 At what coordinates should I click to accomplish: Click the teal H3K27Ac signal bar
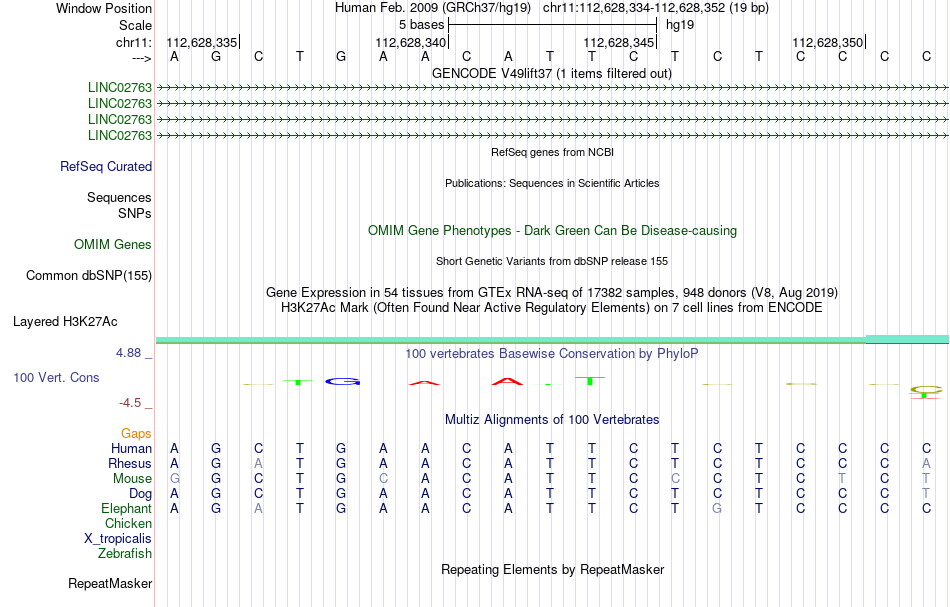click(x=552, y=340)
